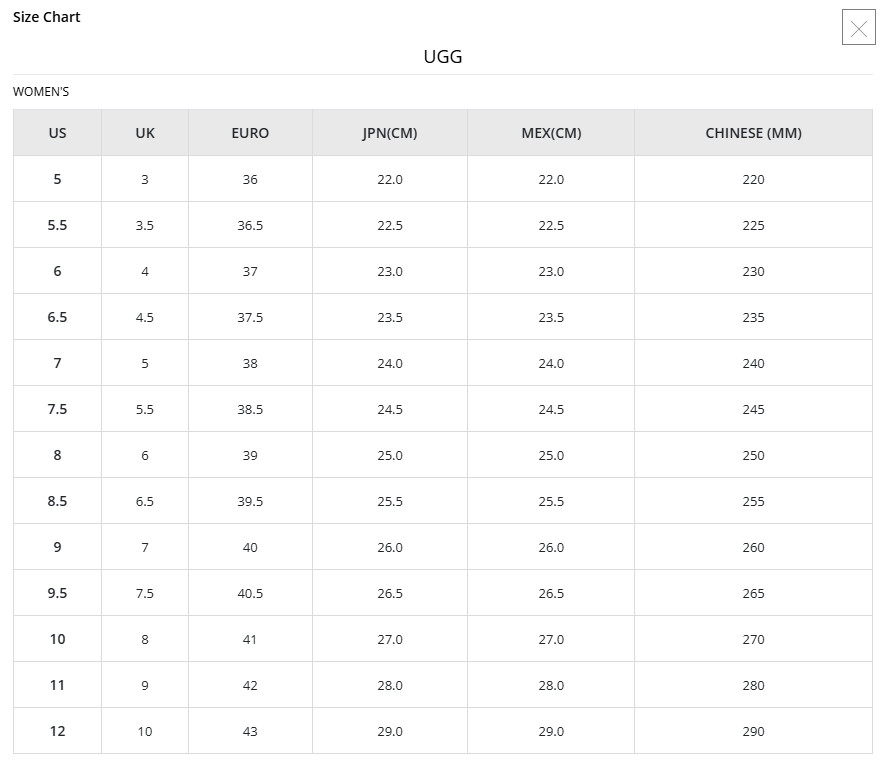Click EURO size 36.5 cell
The width and height of the screenshot is (886, 776).
250,225
